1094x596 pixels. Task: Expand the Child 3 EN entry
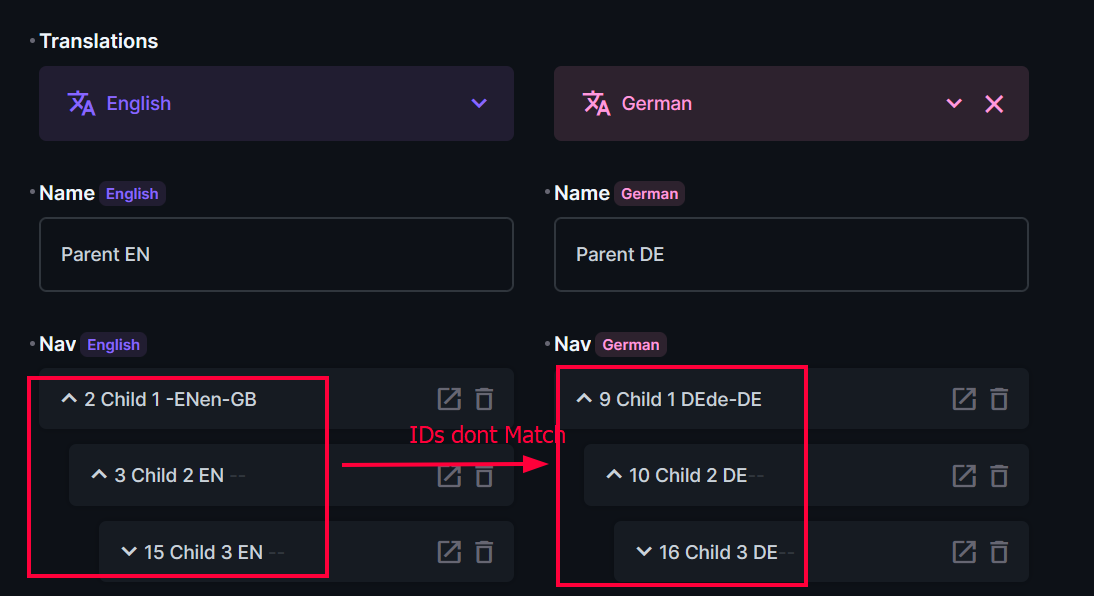tap(128, 551)
